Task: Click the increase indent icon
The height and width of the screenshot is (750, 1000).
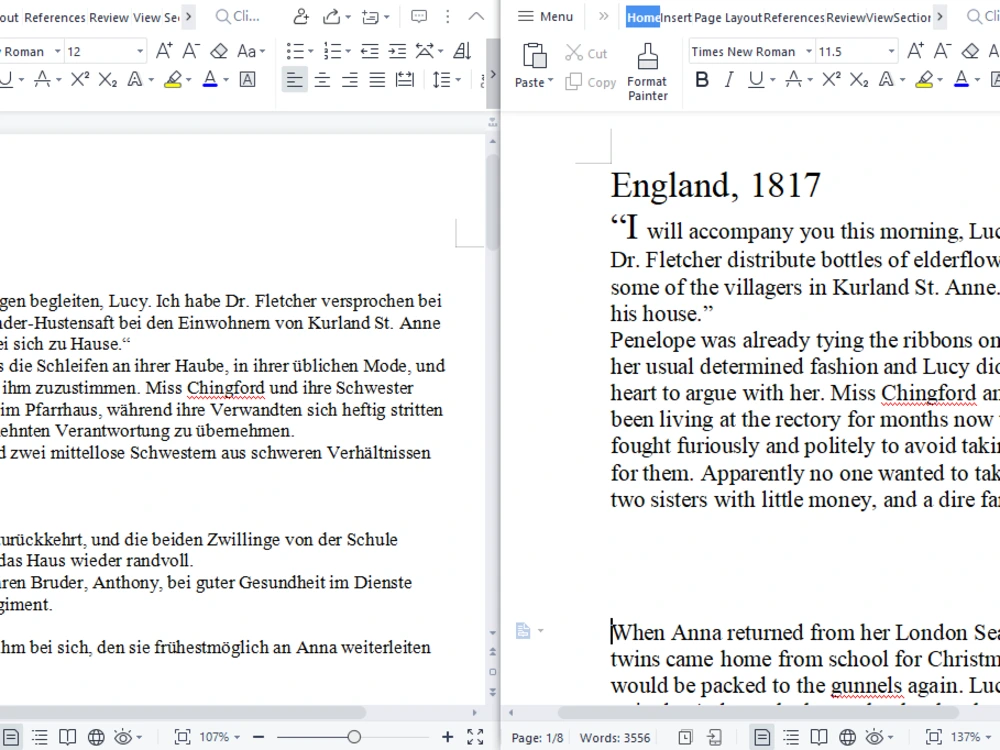Action: (397, 50)
